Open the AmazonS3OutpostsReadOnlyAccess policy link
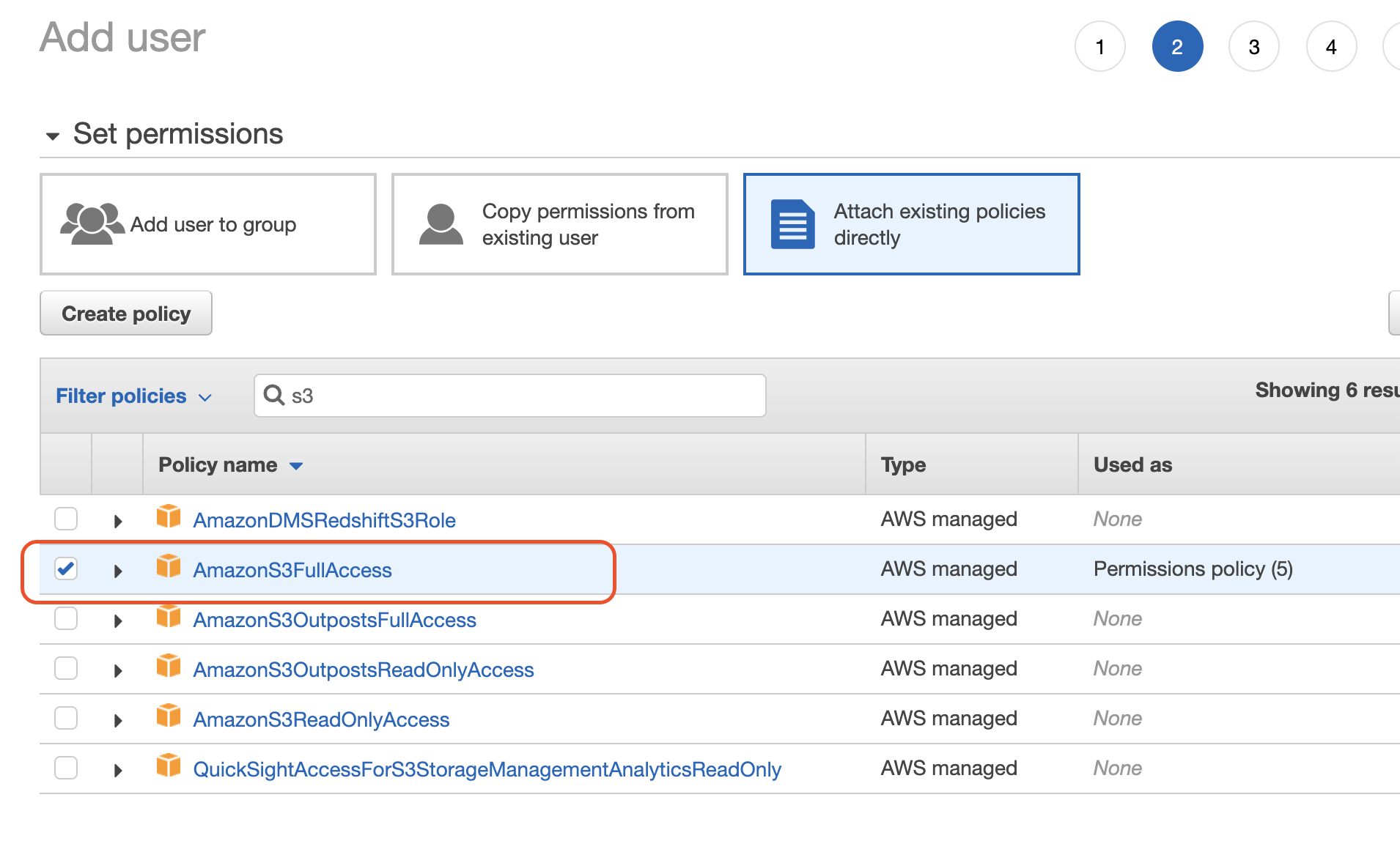Image resolution: width=1400 pixels, height=841 pixels. tap(363, 670)
